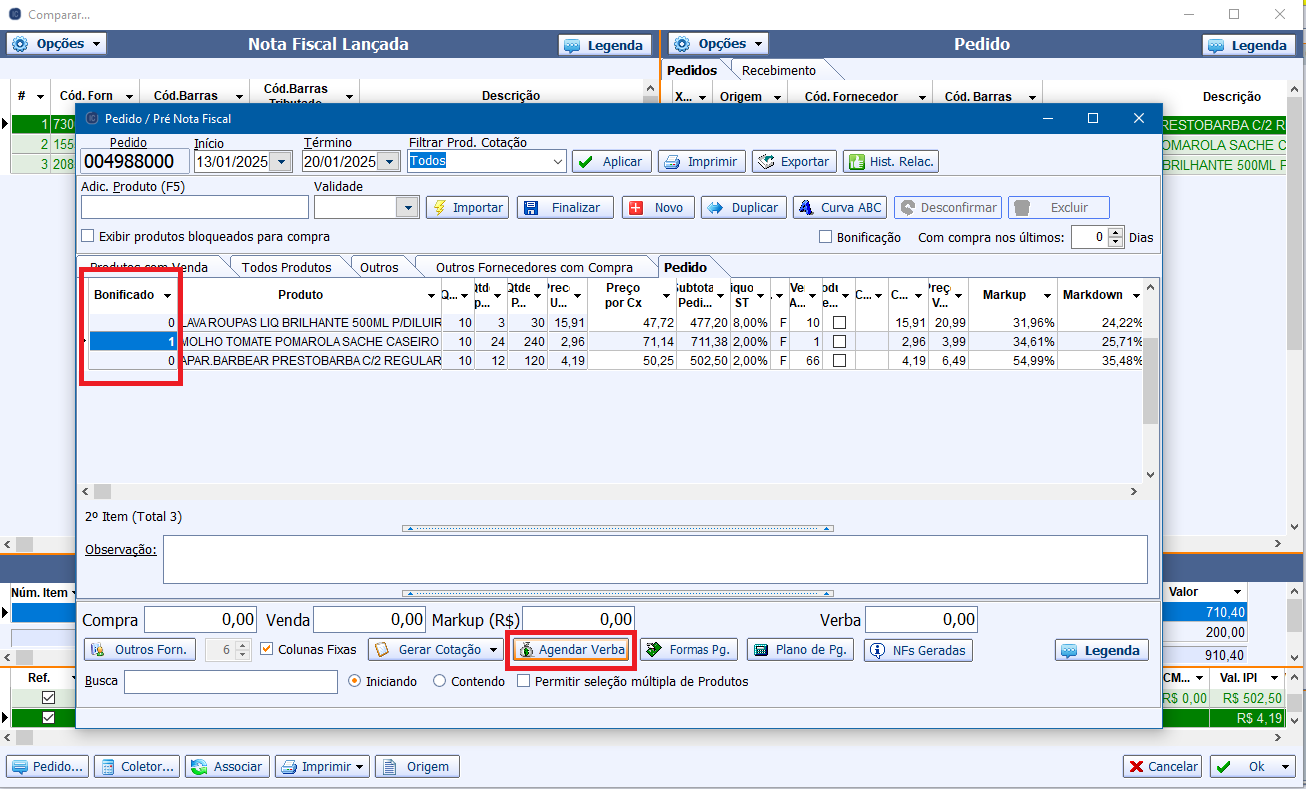Viewport: 1306px width, 789px height.
Task: Click the Agendar Verba money icon button
Action: click(572, 650)
